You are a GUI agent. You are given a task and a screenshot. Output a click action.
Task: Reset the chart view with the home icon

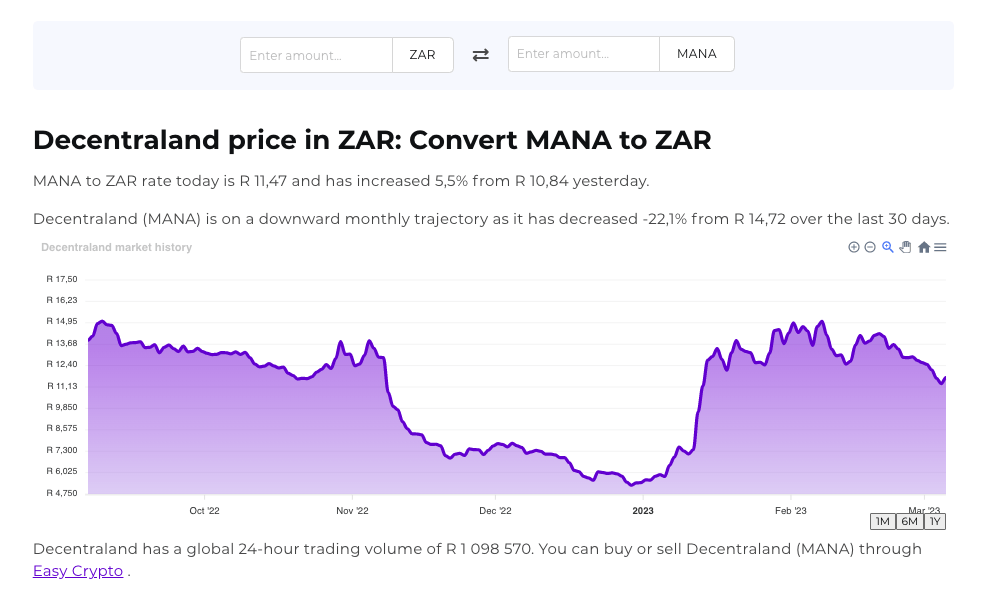[x=924, y=247]
